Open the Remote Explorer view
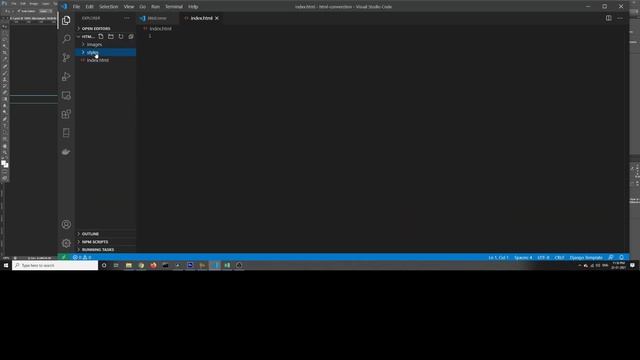This screenshot has height=360, width=640. click(x=66, y=96)
